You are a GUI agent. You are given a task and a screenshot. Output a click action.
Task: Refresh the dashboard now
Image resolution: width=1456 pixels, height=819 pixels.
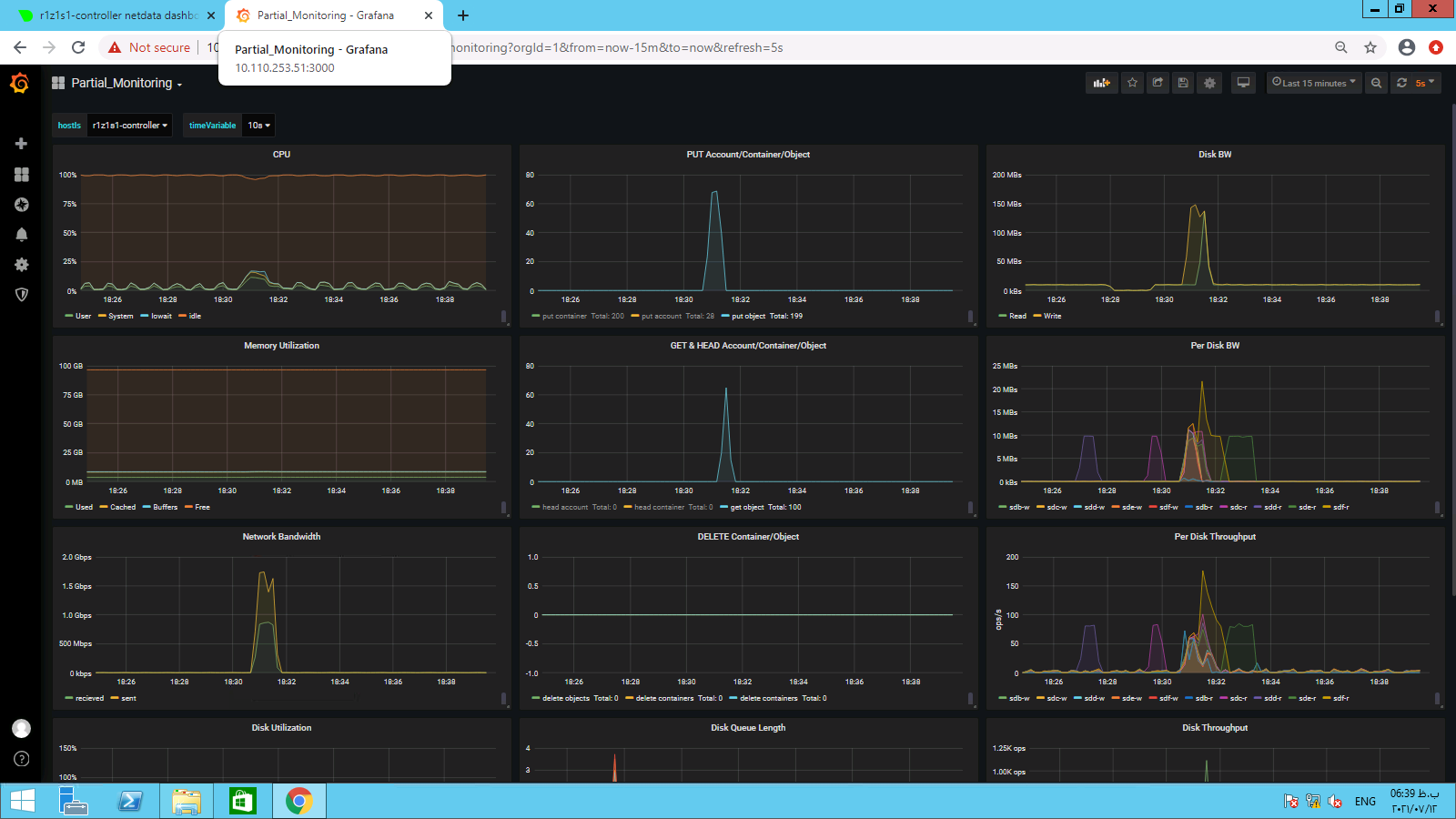[1401, 83]
